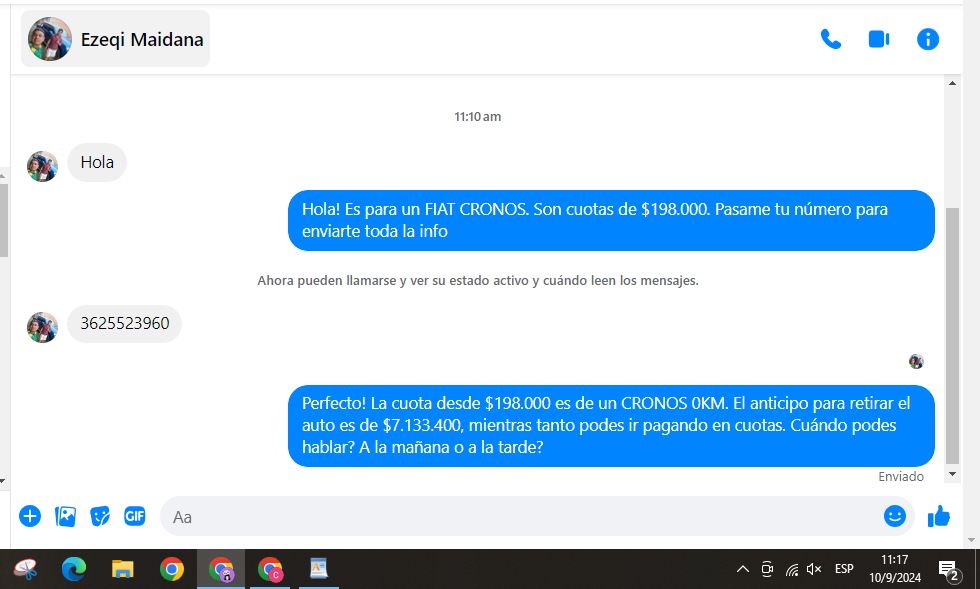Switch to Chrome window with purple profile badge
This screenshot has height=589, width=980.
point(221,569)
